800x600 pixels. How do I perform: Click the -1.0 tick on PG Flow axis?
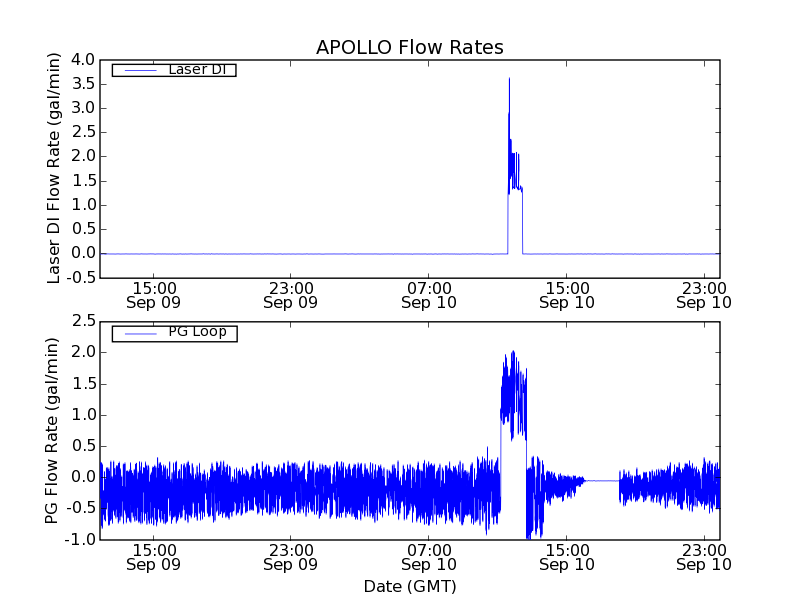coord(81,539)
